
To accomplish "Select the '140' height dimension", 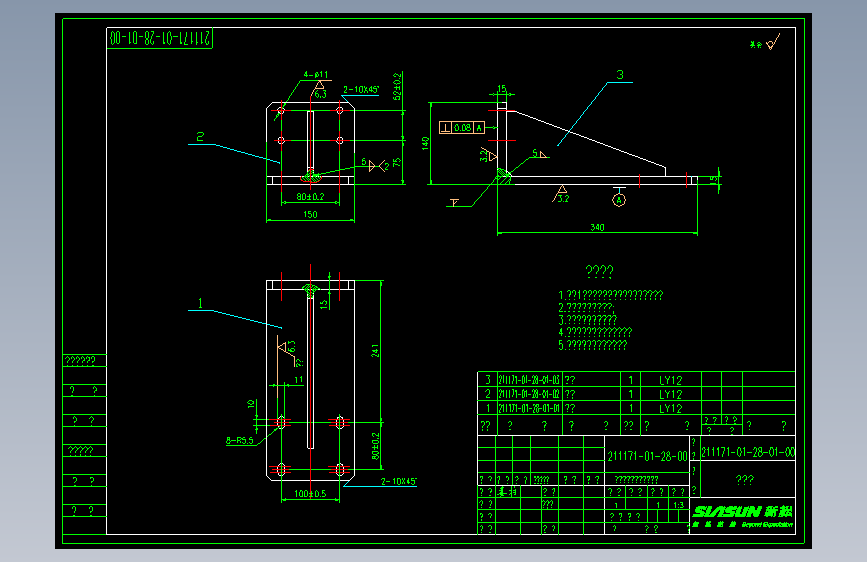I will point(425,143).
